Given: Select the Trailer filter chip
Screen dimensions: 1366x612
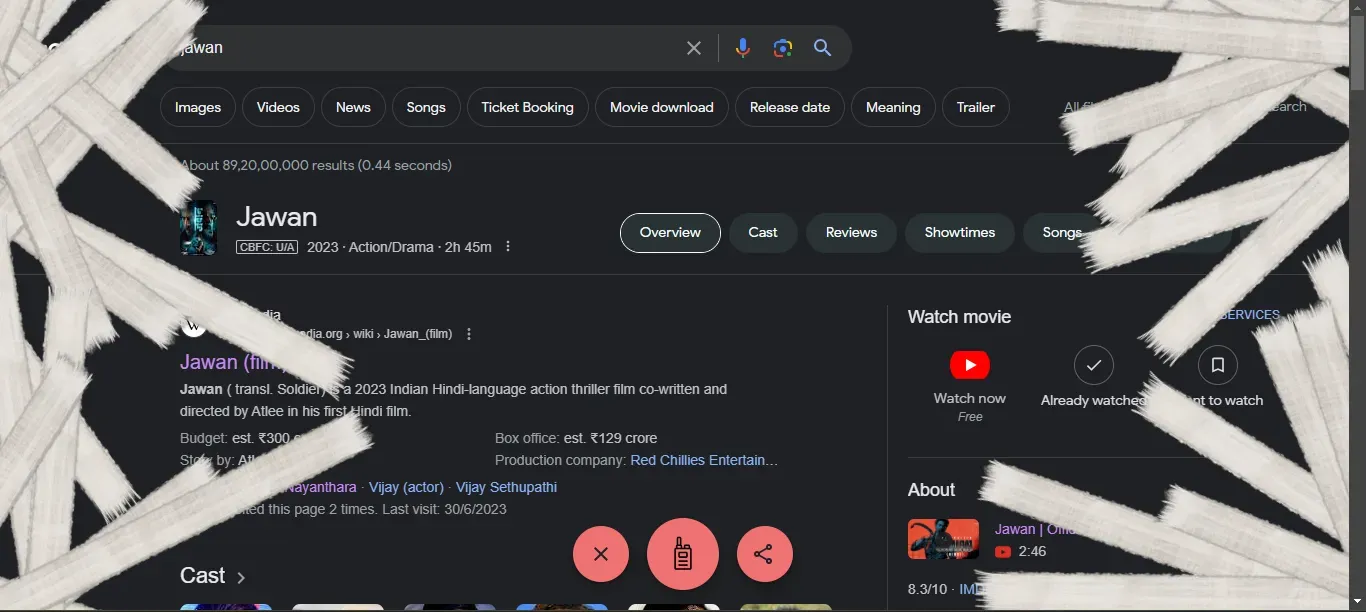Looking at the screenshot, I should 976,107.
